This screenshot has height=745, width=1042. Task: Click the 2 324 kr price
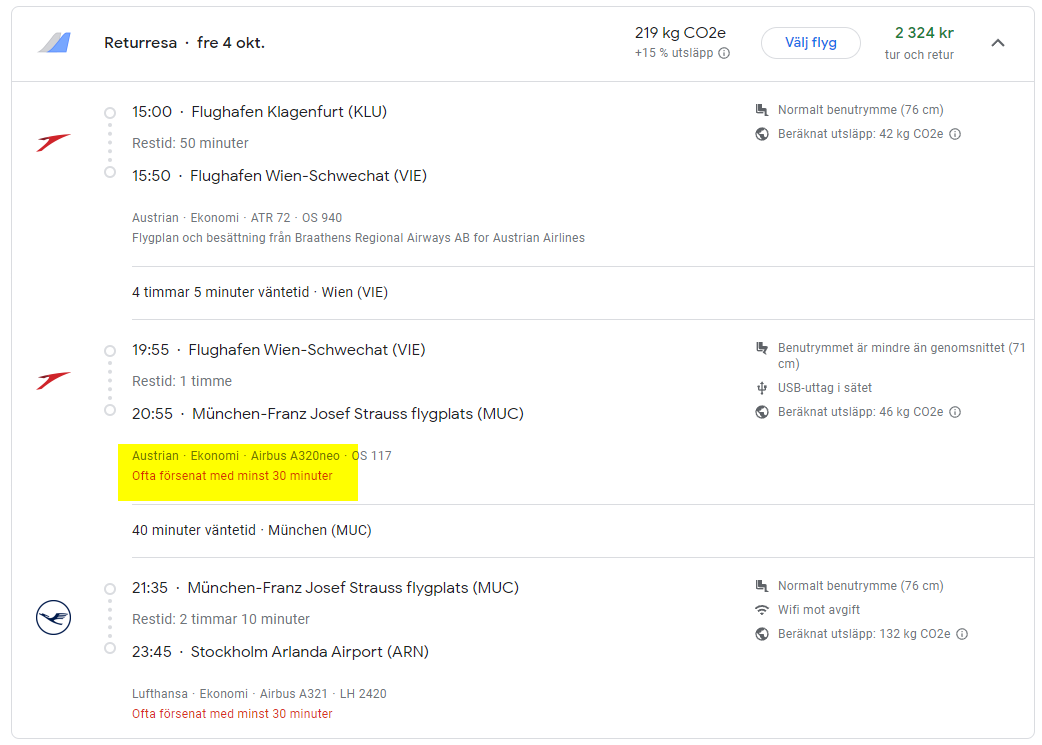924,33
